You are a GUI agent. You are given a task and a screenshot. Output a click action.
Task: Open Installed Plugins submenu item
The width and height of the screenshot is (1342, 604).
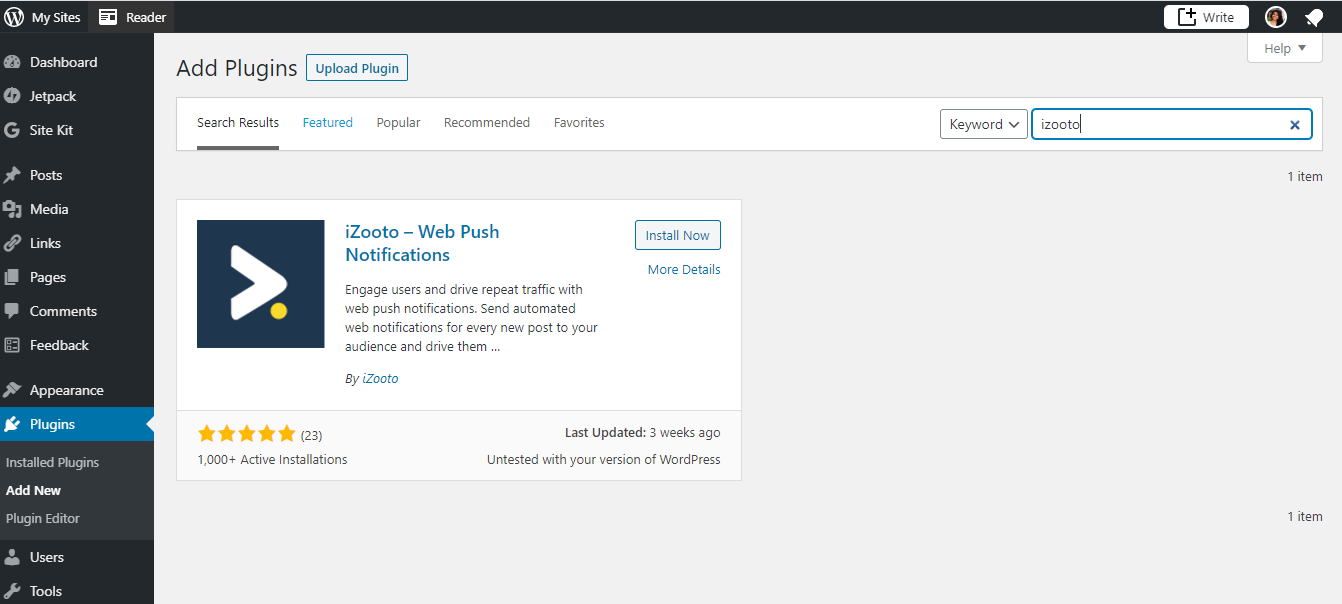[53, 462]
